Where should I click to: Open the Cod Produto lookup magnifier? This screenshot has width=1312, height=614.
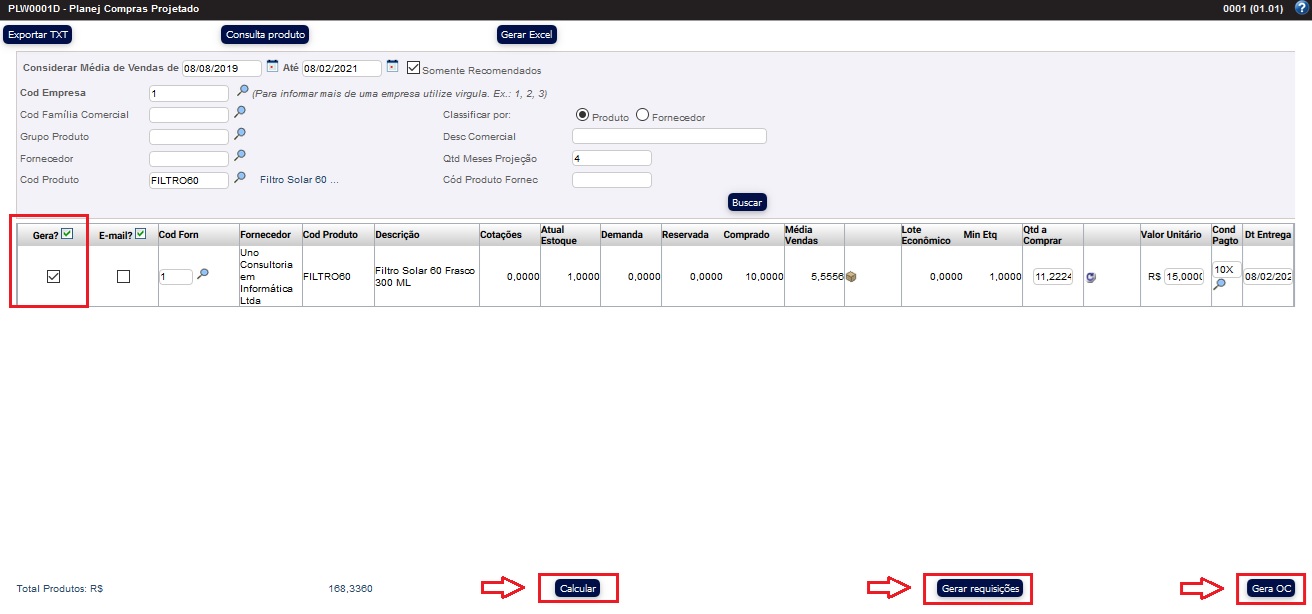tap(240, 179)
